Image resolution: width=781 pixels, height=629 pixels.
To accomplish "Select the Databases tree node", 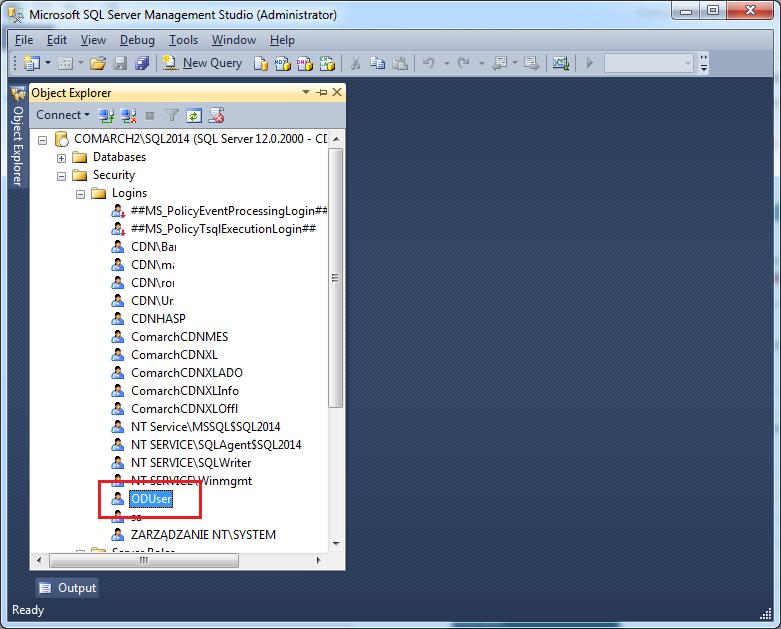I will (119, 157).
